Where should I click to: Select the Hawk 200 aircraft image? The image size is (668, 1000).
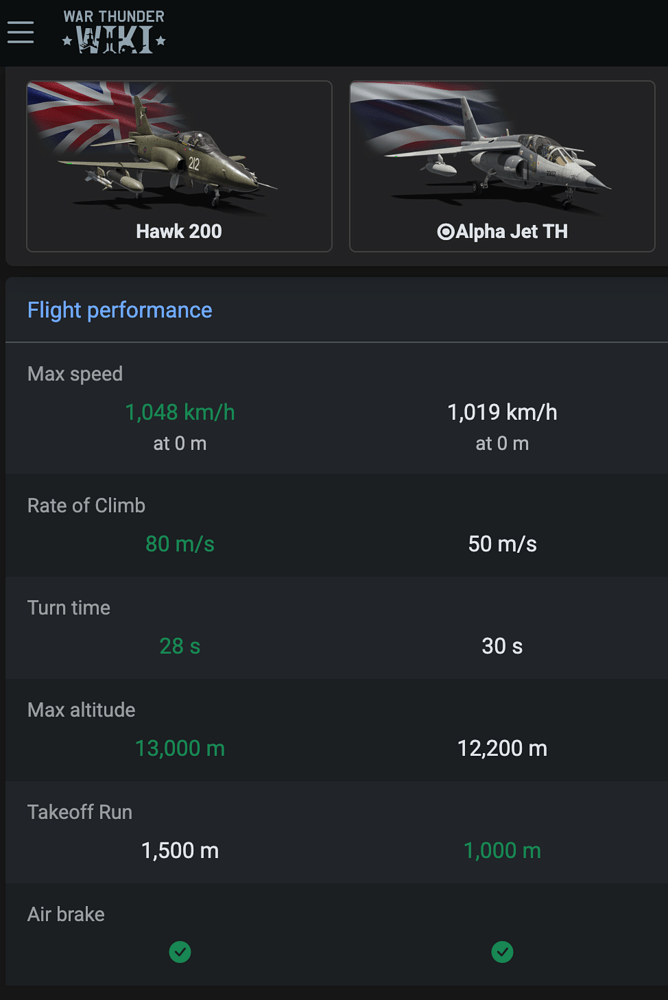tap(179, 155)
